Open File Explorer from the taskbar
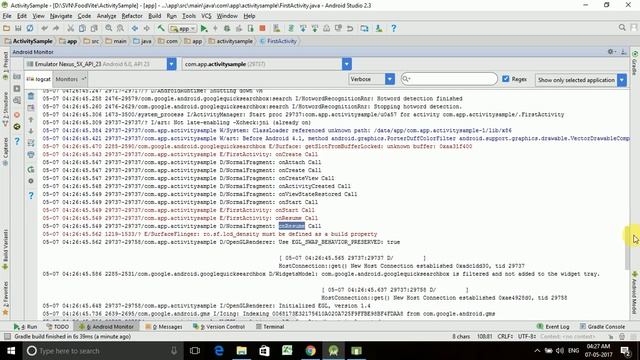The image size is (640, 360). 242,351
